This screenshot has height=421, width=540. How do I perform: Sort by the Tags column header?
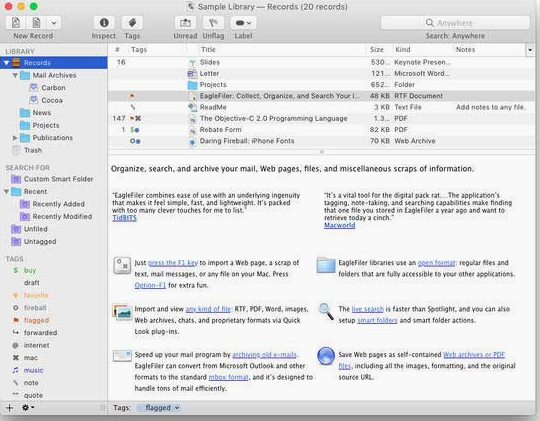(x=139, y=50)
